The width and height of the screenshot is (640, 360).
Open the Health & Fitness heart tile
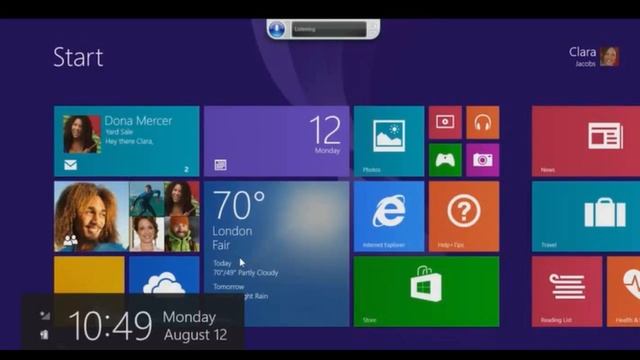[623, 291]
